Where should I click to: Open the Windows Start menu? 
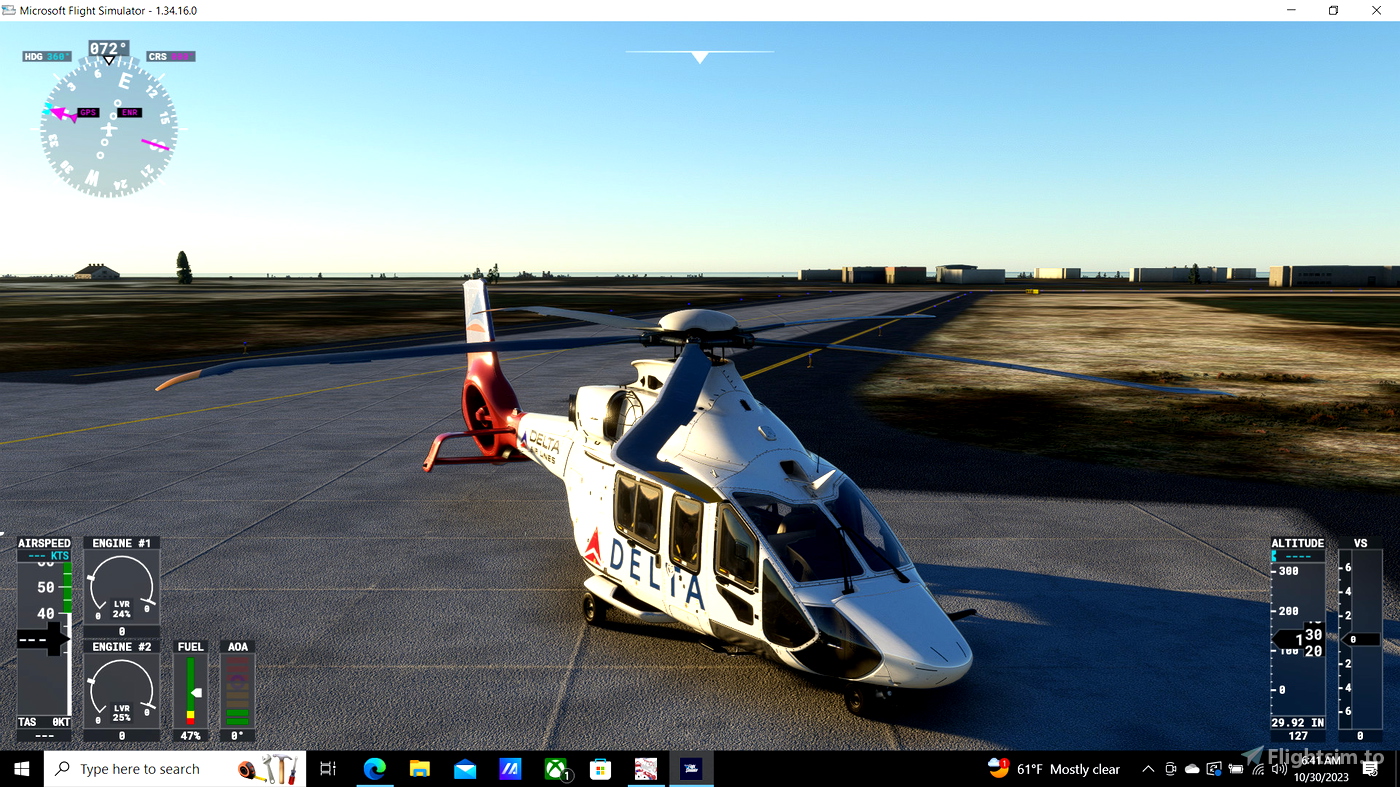21,769
